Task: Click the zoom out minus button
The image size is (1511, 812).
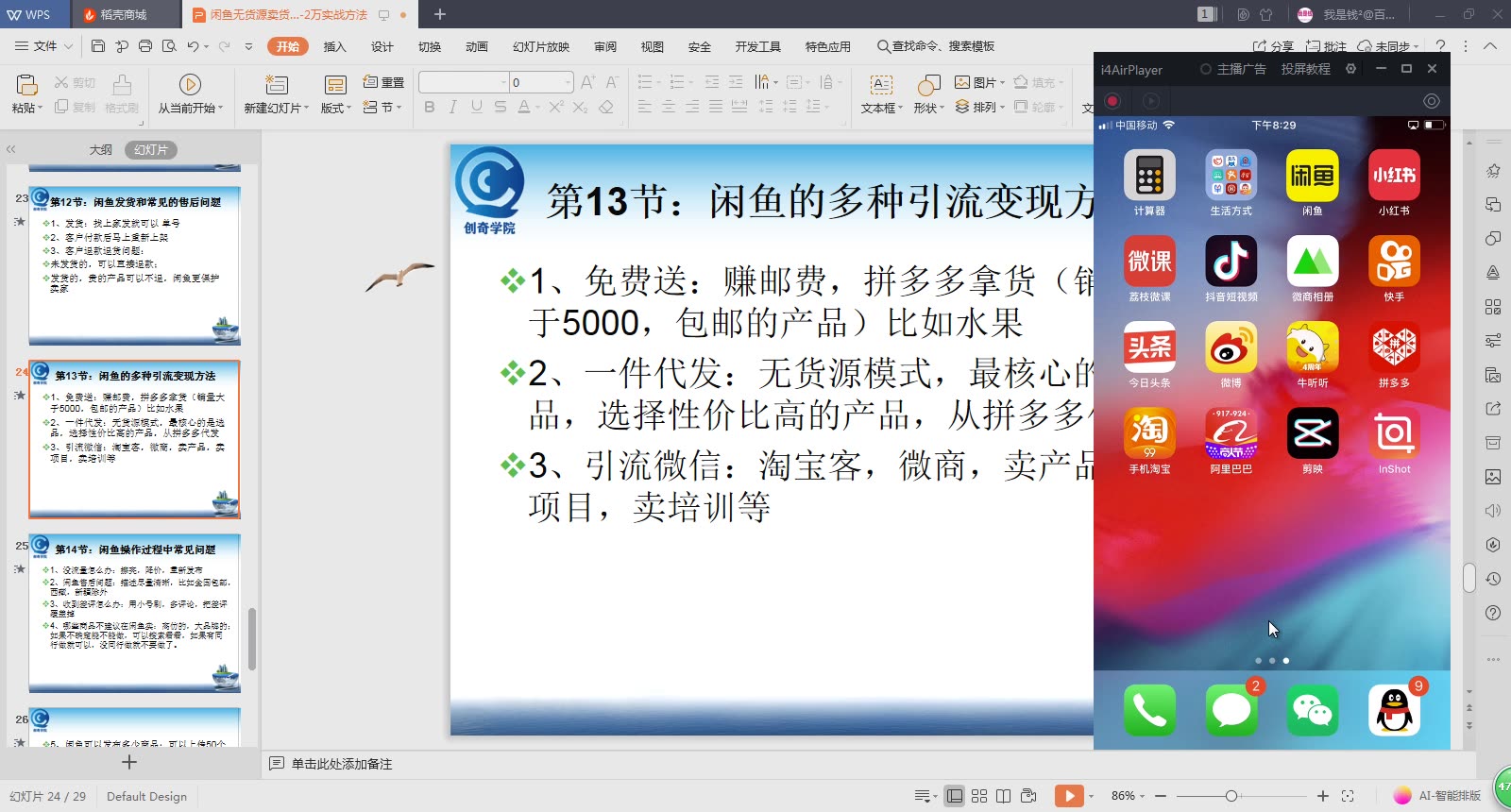Action: pyautogui.click(x=1161, y=796)
